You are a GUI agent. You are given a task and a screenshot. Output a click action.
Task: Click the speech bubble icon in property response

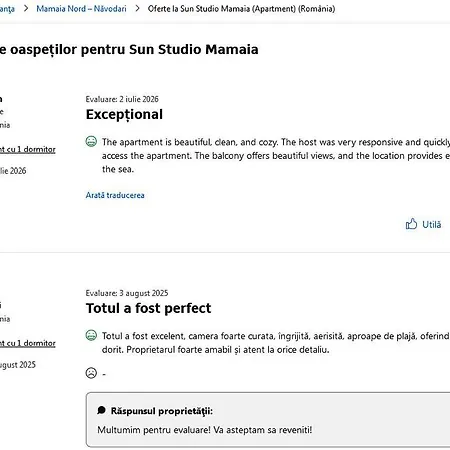(101, 410)
